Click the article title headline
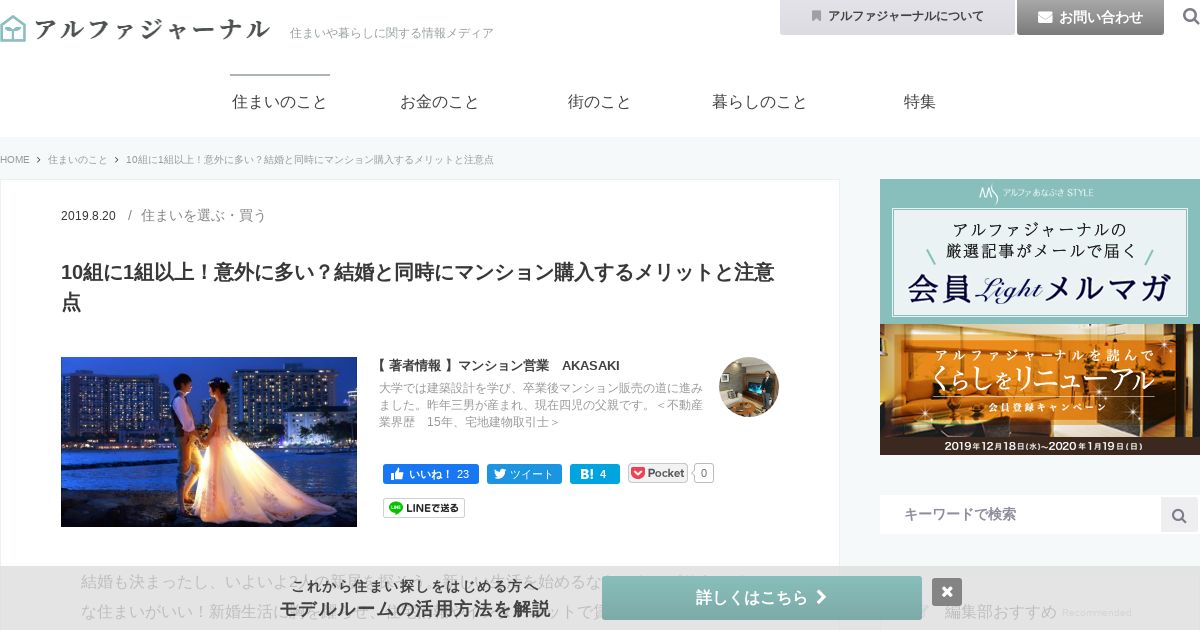This screenshot has height=630, width=1200. (418, 287)
